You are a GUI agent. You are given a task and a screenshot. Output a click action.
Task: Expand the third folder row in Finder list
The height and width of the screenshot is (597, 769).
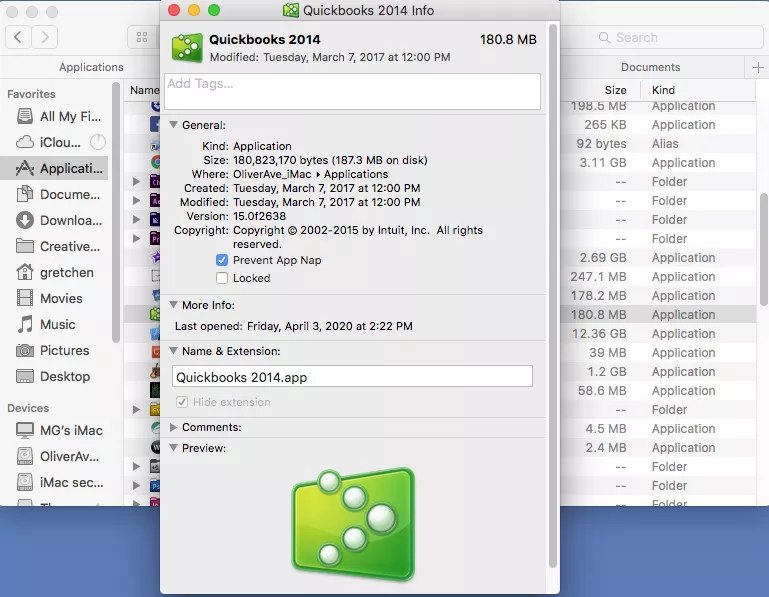(x=136, y=219)
